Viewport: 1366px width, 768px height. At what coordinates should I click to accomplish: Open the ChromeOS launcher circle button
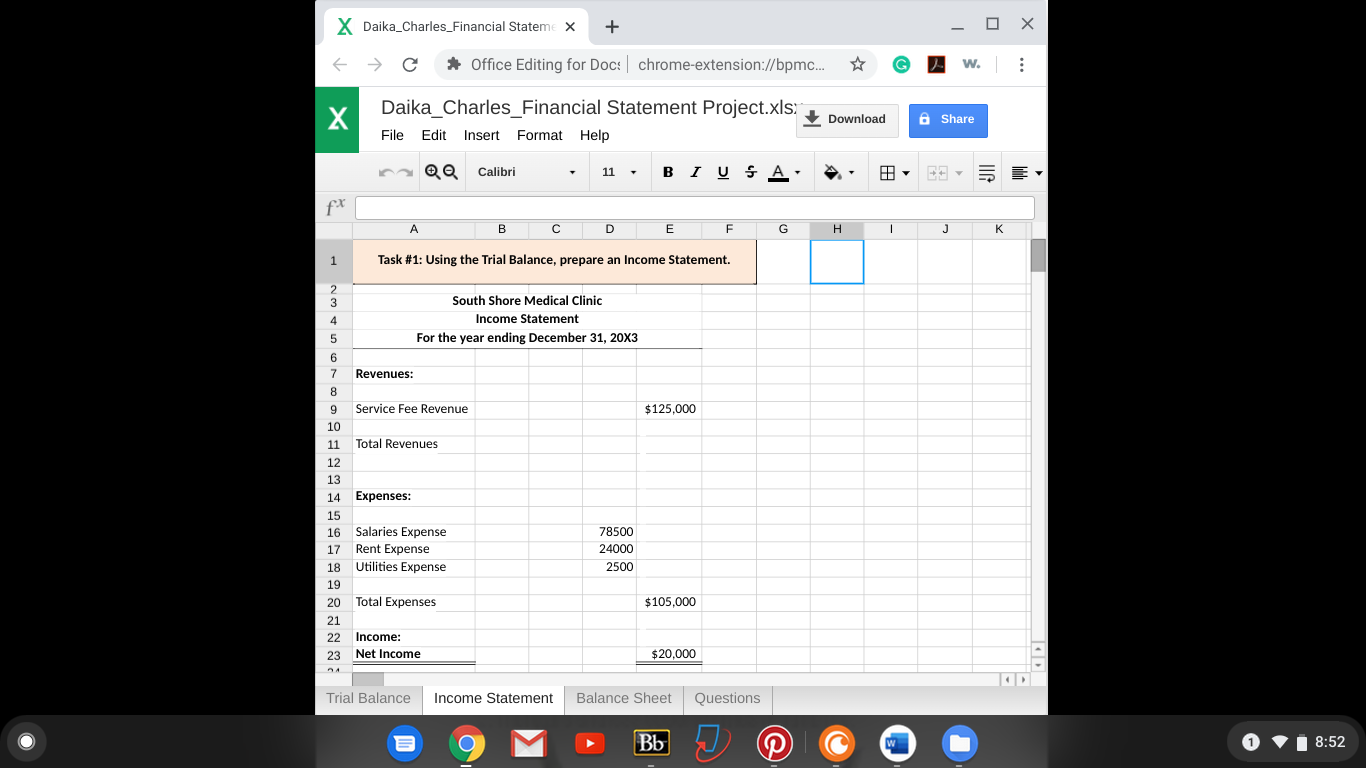click(27, 742)
